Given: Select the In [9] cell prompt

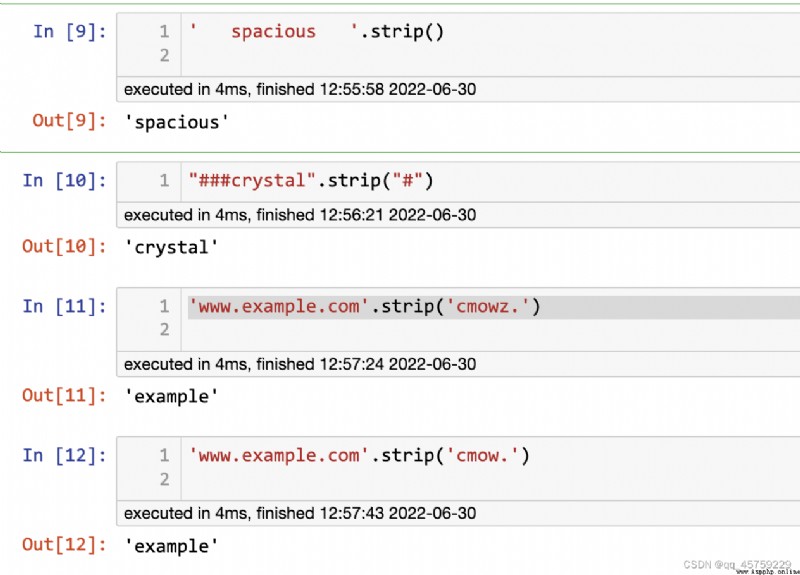Looking at the screenshot, I should [70, 32].
